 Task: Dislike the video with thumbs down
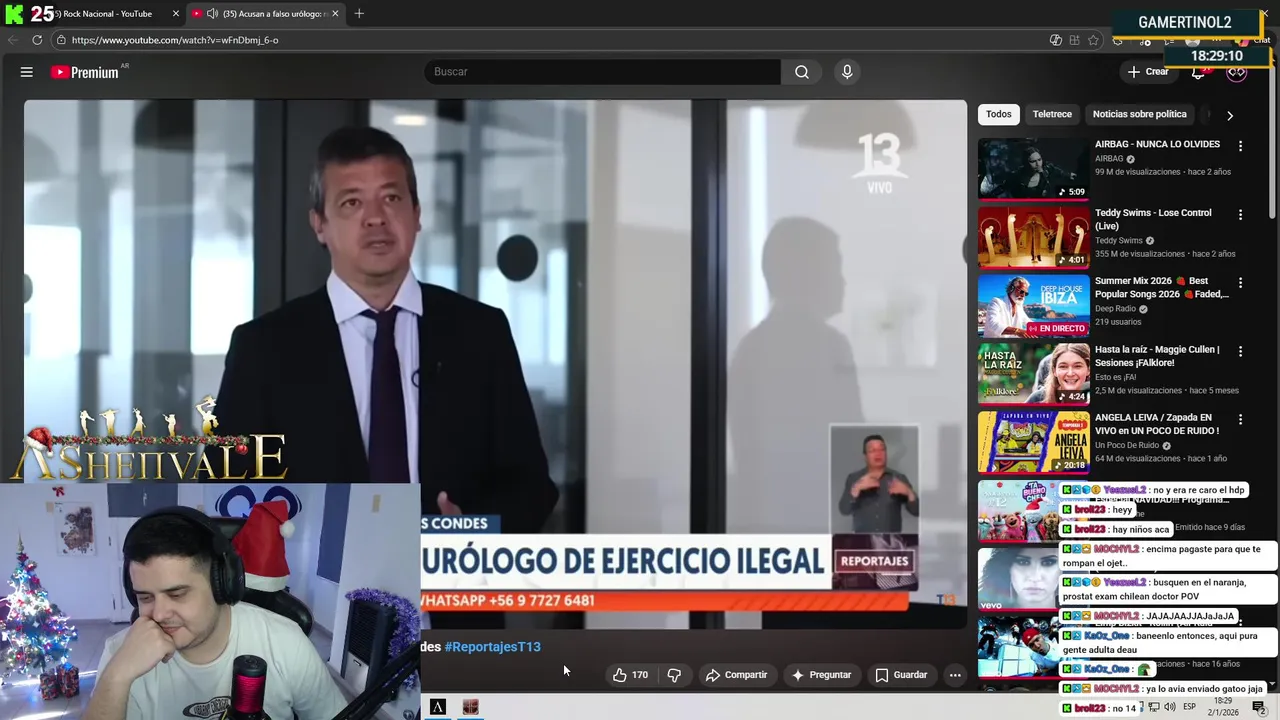pos(674,675)
